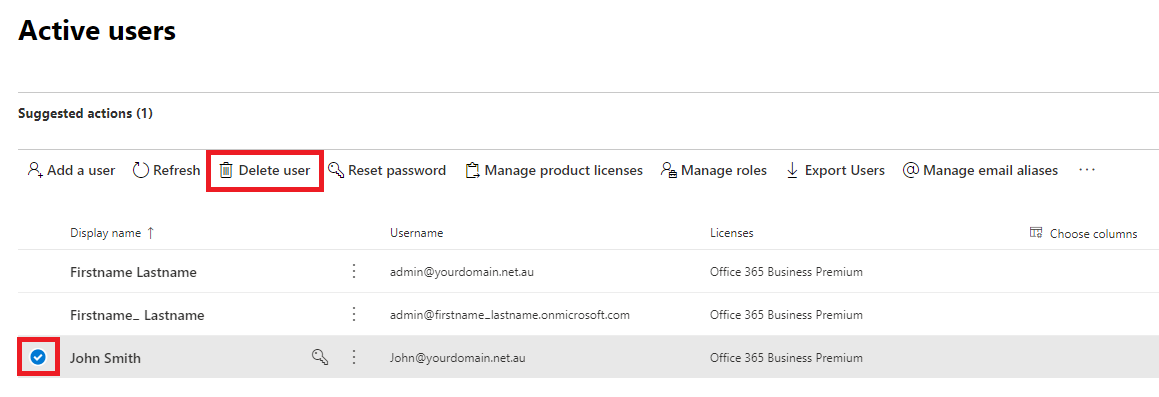Click the license cell for Firstname Lastname
The width and height of the screenshot is (1159, 397).
click(x=786, y=272)
